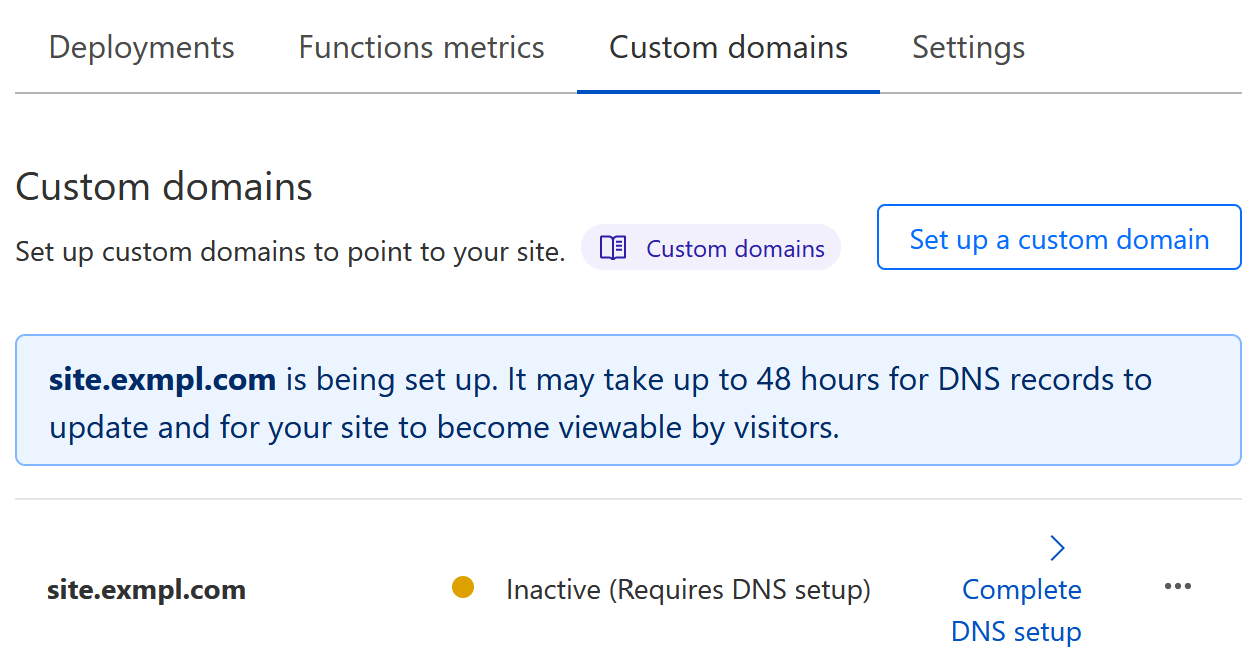
Task: Open the Functions metrics tab
Action: click(421, 46)
